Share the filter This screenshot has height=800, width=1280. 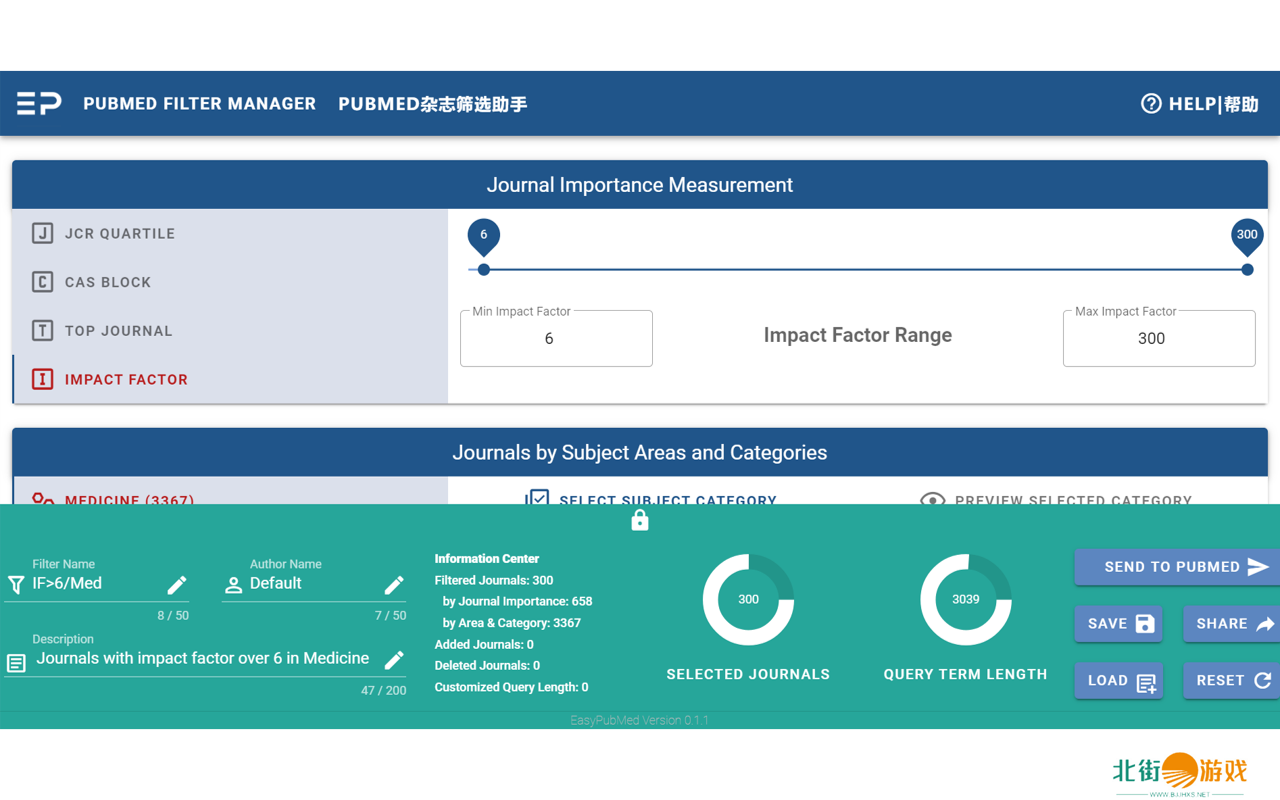(1232, 624)
